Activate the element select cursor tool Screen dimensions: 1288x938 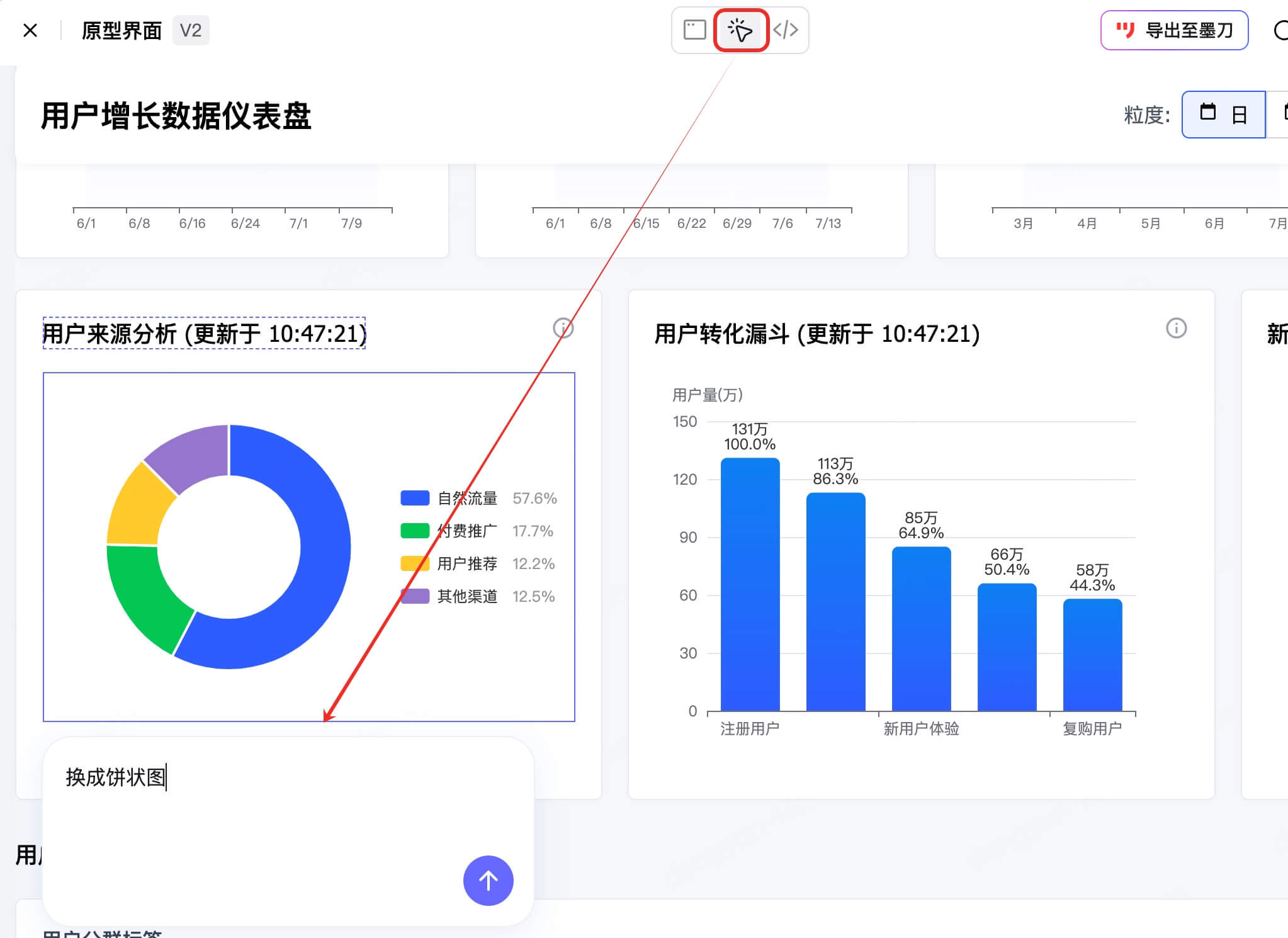[740, 30]
